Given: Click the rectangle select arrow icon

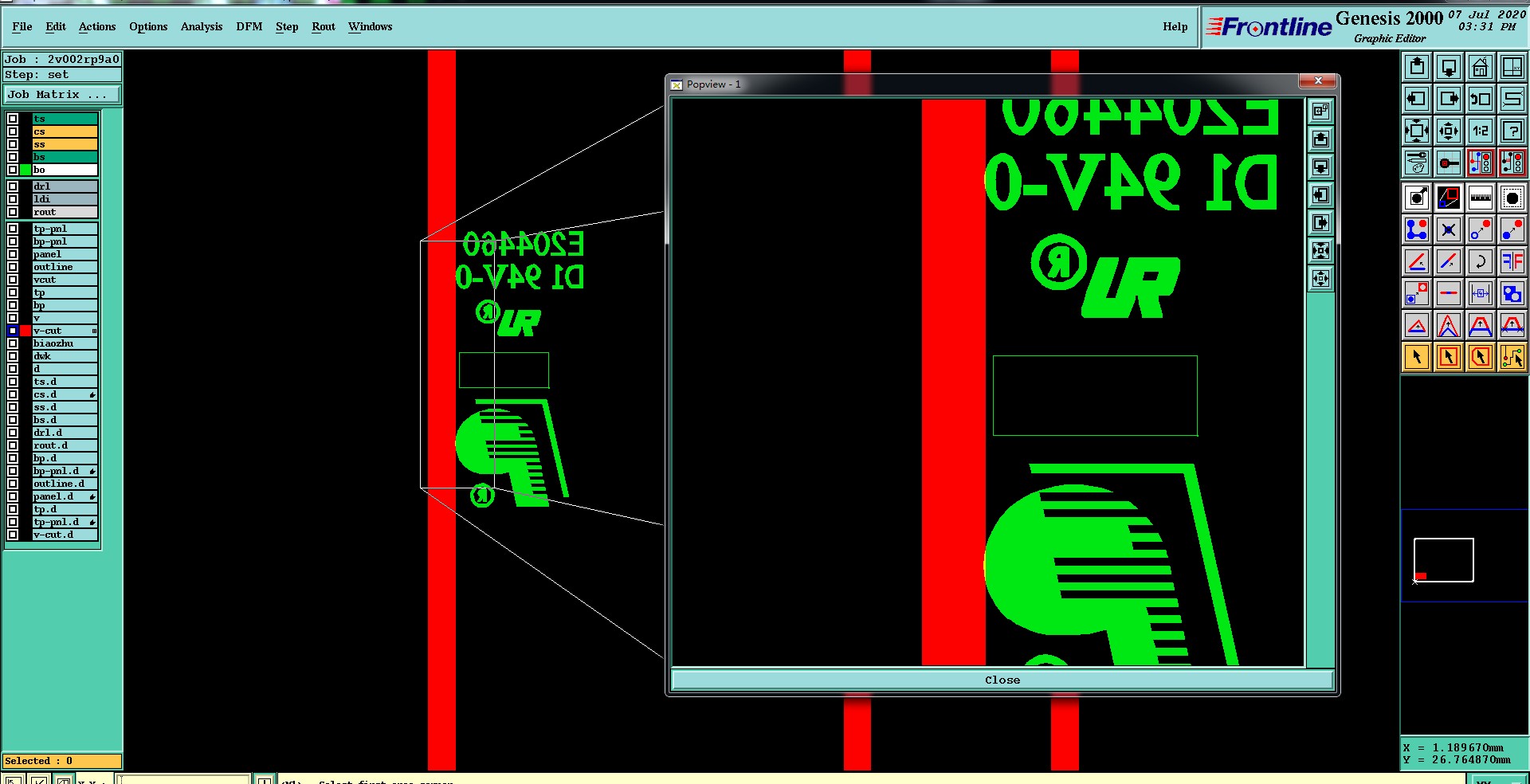Looking at the screenshot, I should tap(1449, 357).
